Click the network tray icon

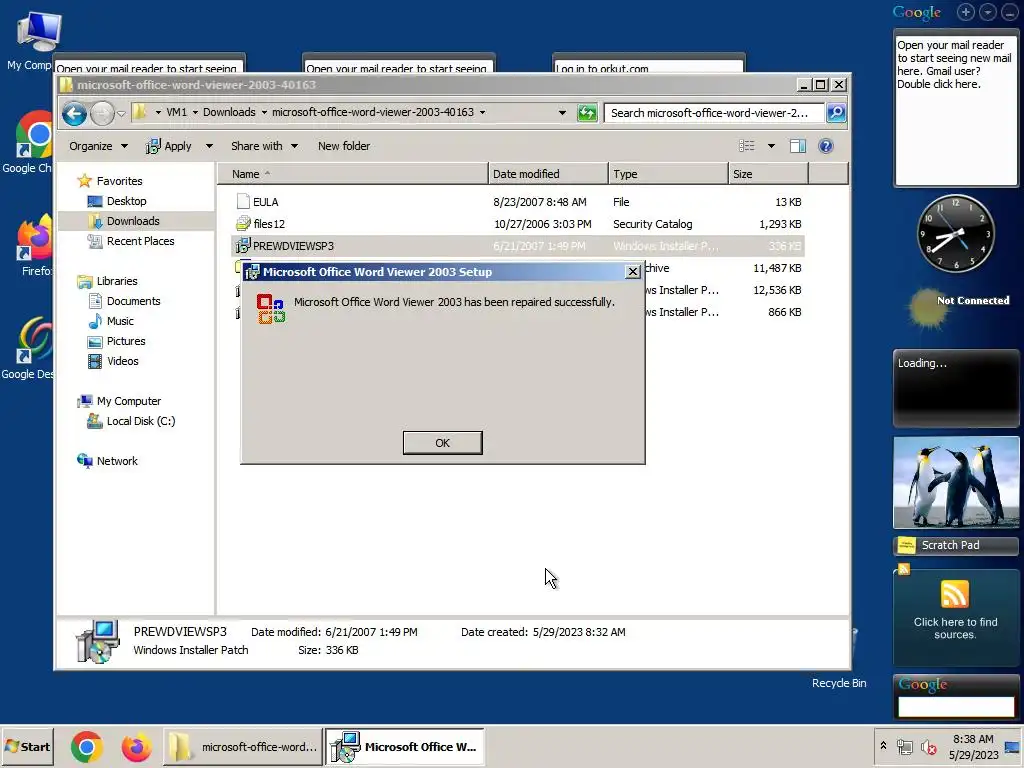pos(904,746)
